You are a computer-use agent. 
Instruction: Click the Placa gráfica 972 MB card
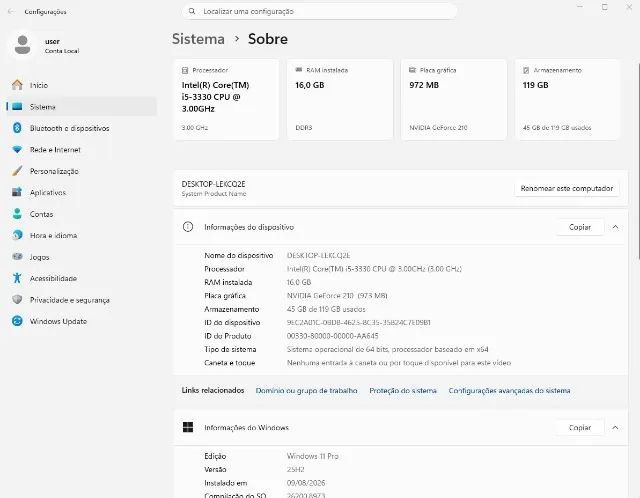coord(454,100)
